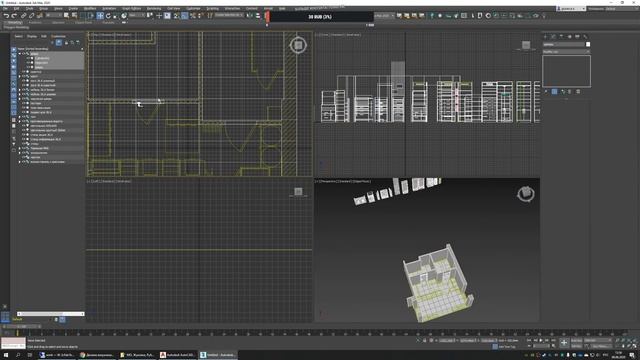Choose the Select Object tool

[x=66, y=16]
